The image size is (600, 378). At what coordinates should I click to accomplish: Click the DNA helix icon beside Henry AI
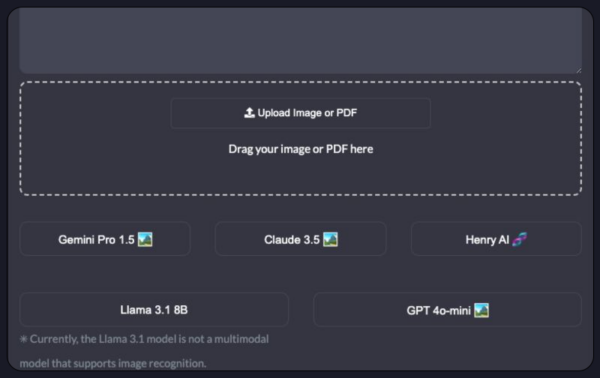point(519,240)
